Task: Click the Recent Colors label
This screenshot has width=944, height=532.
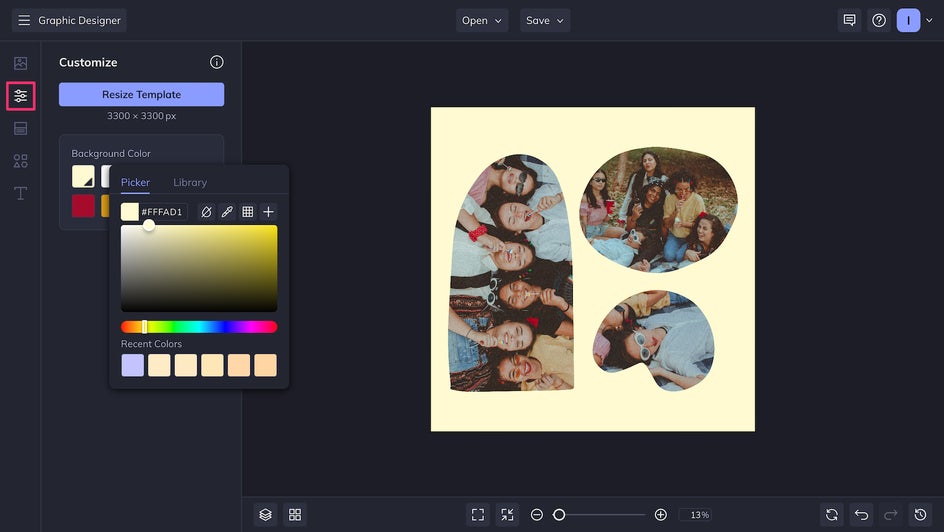Action: 151,344
